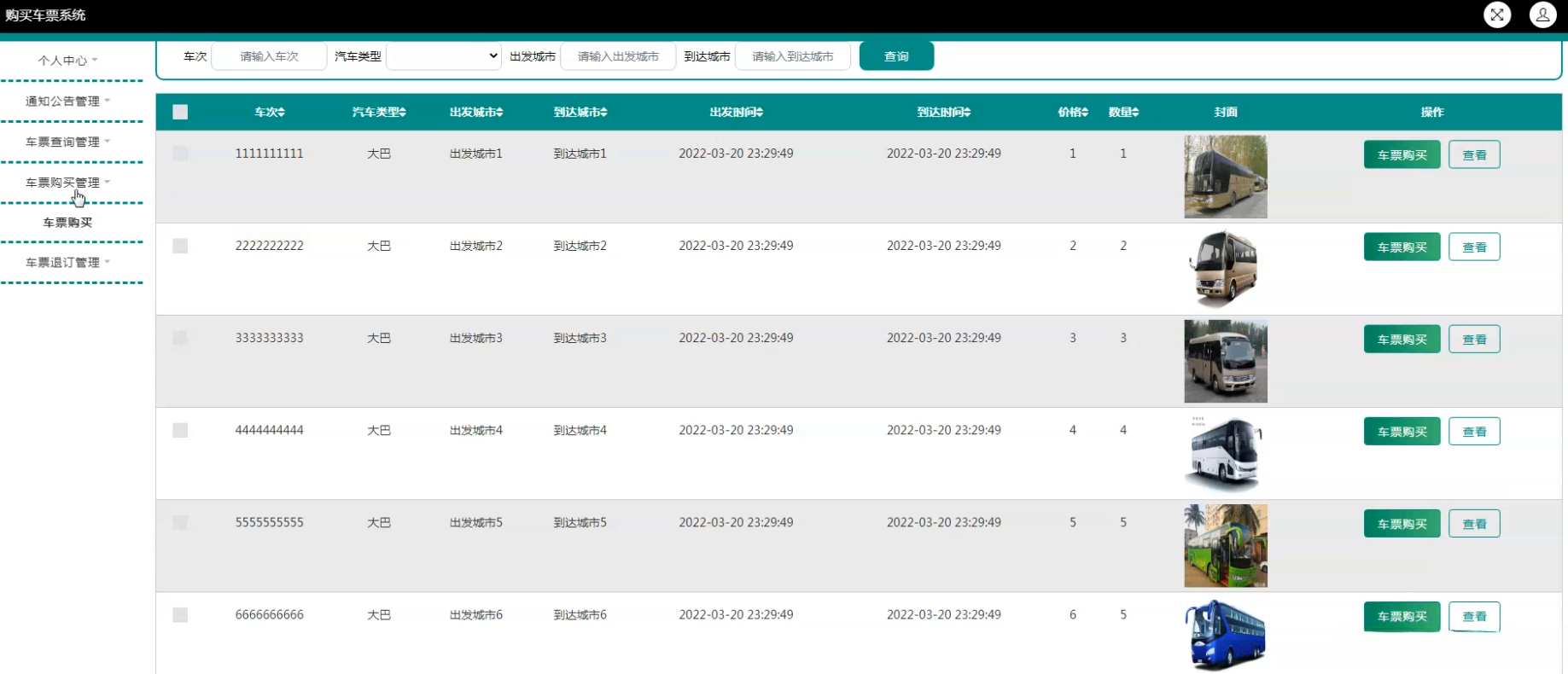Sort table by 出发时间 column

[x=736, y=113]
